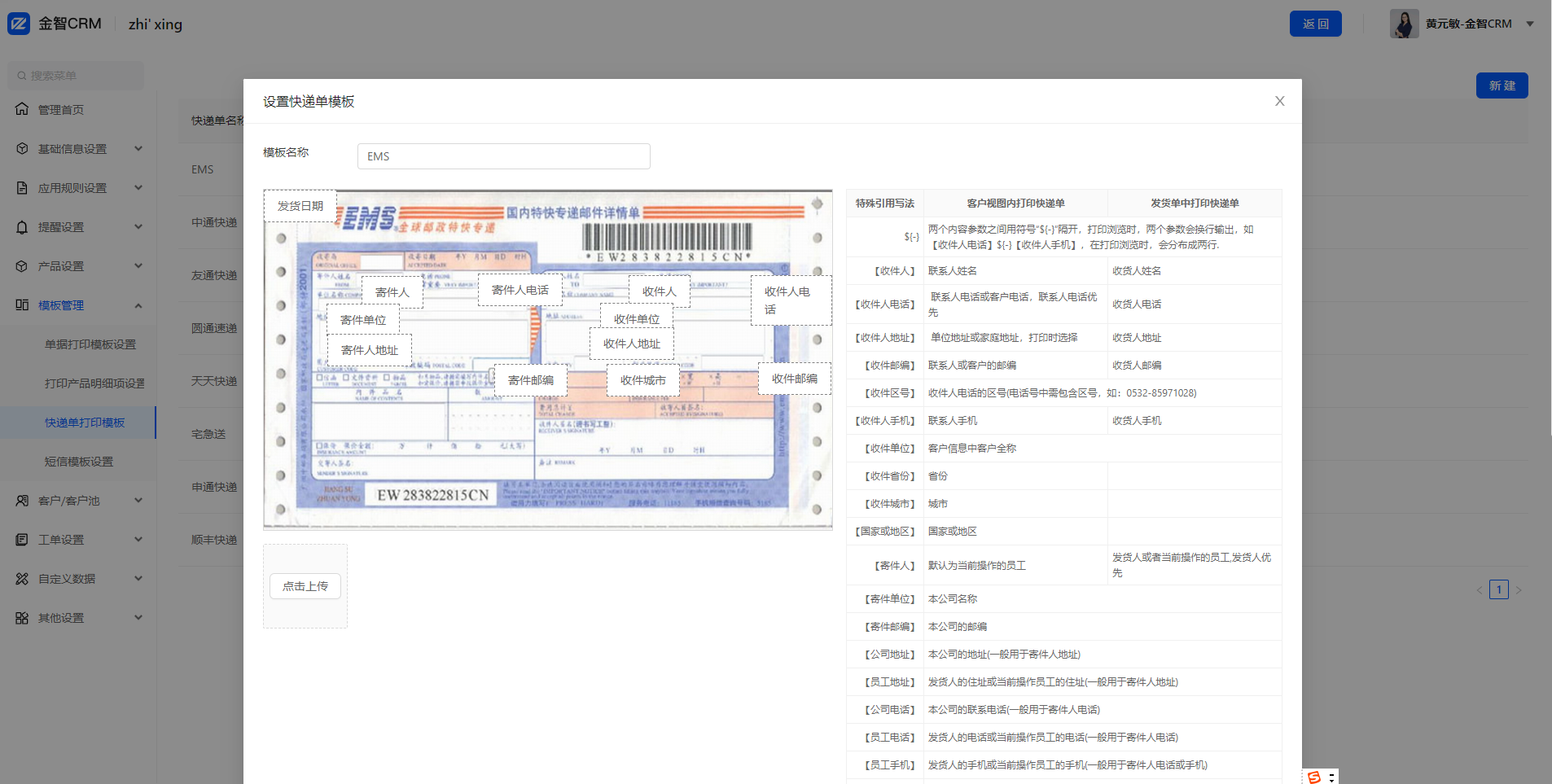Select the 收件邮编 field box on template
This screenshot has width=1552, height=784.
(795, 379)
